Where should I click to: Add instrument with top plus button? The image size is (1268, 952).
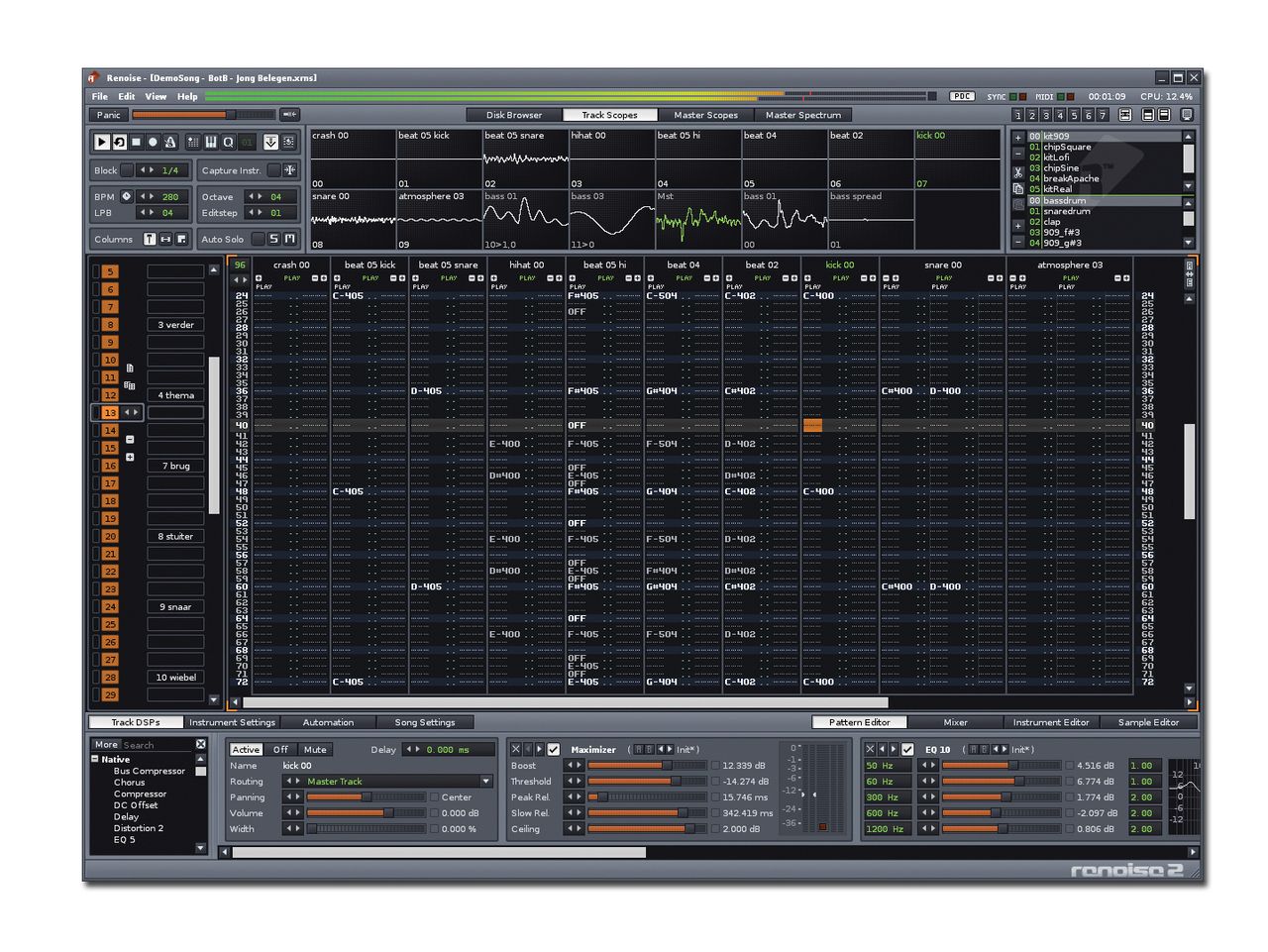(x=1017, y=138)
